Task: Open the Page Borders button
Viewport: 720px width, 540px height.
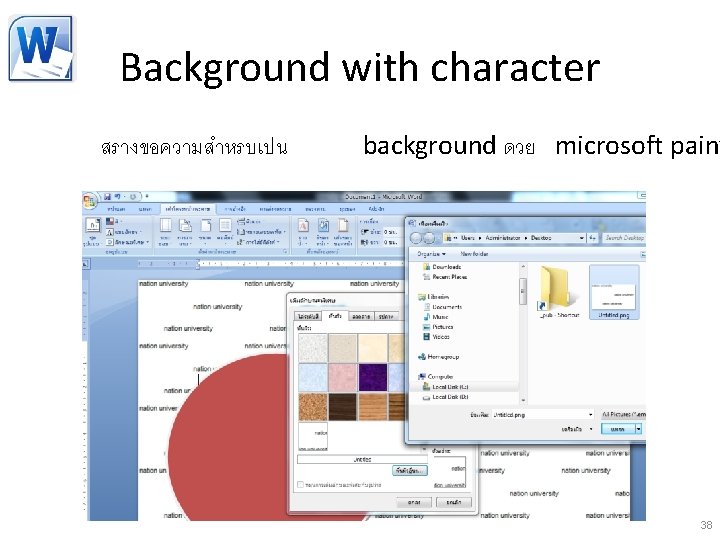Action: click(x=343, y=232)
